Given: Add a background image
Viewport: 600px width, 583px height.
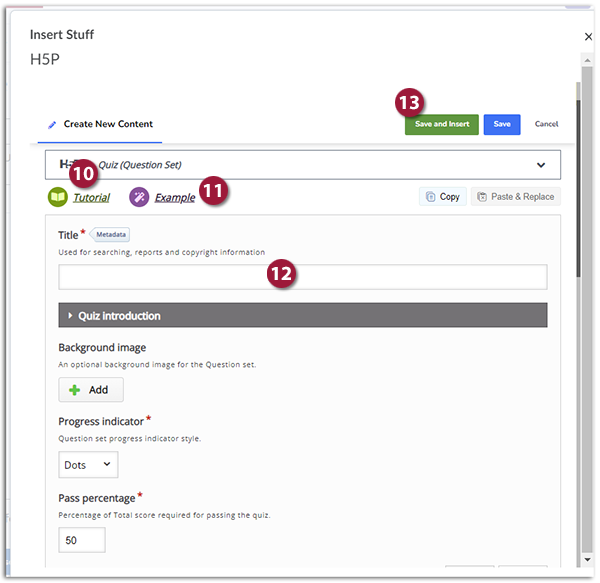Looking at the screenshot, I should click(91, 390).
